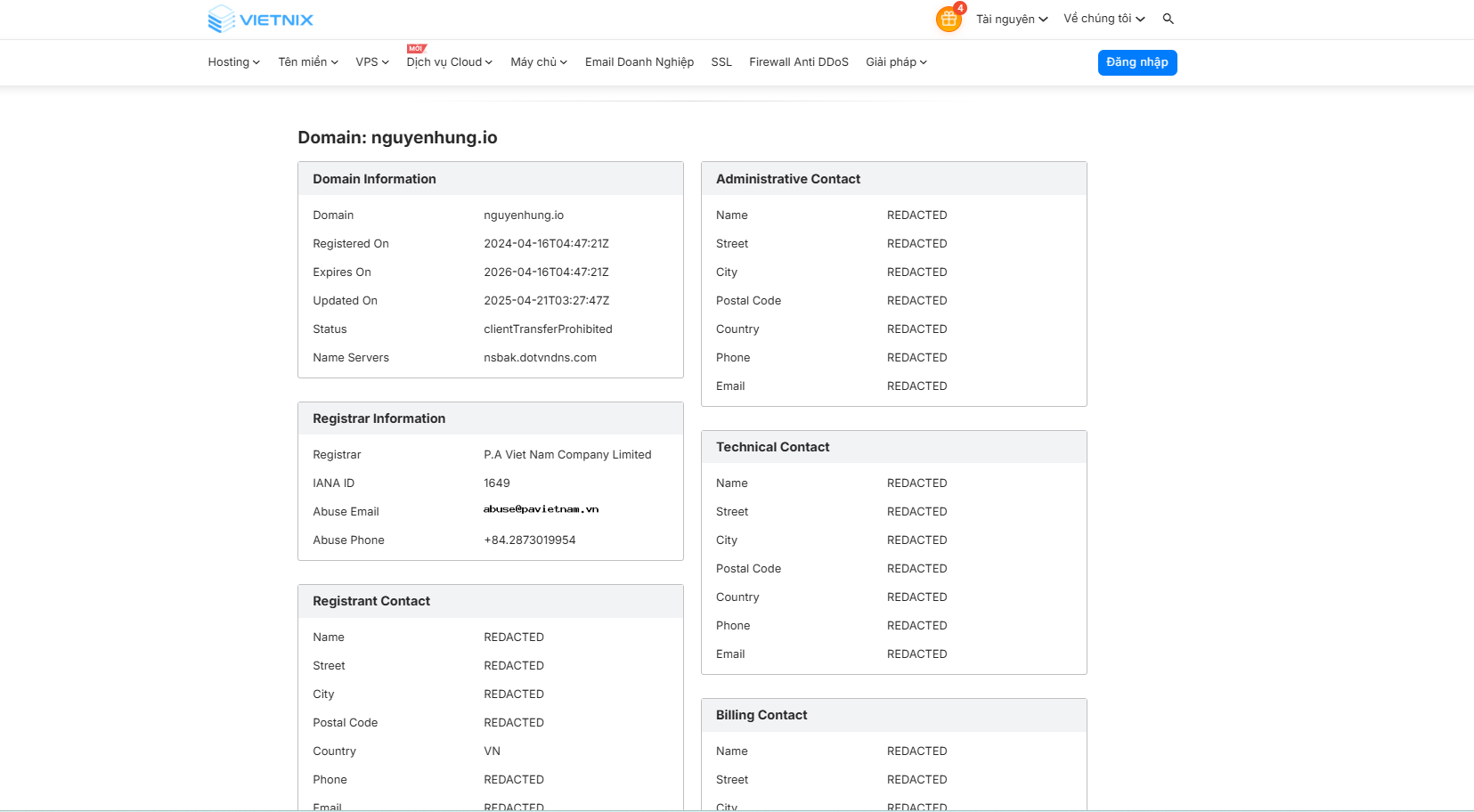Click the Đăng nhập button
1474x812 pixels.
point(1137,62)
